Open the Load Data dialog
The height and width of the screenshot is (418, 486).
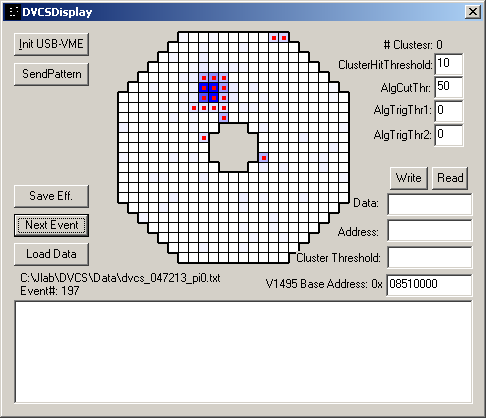point(51,254)
